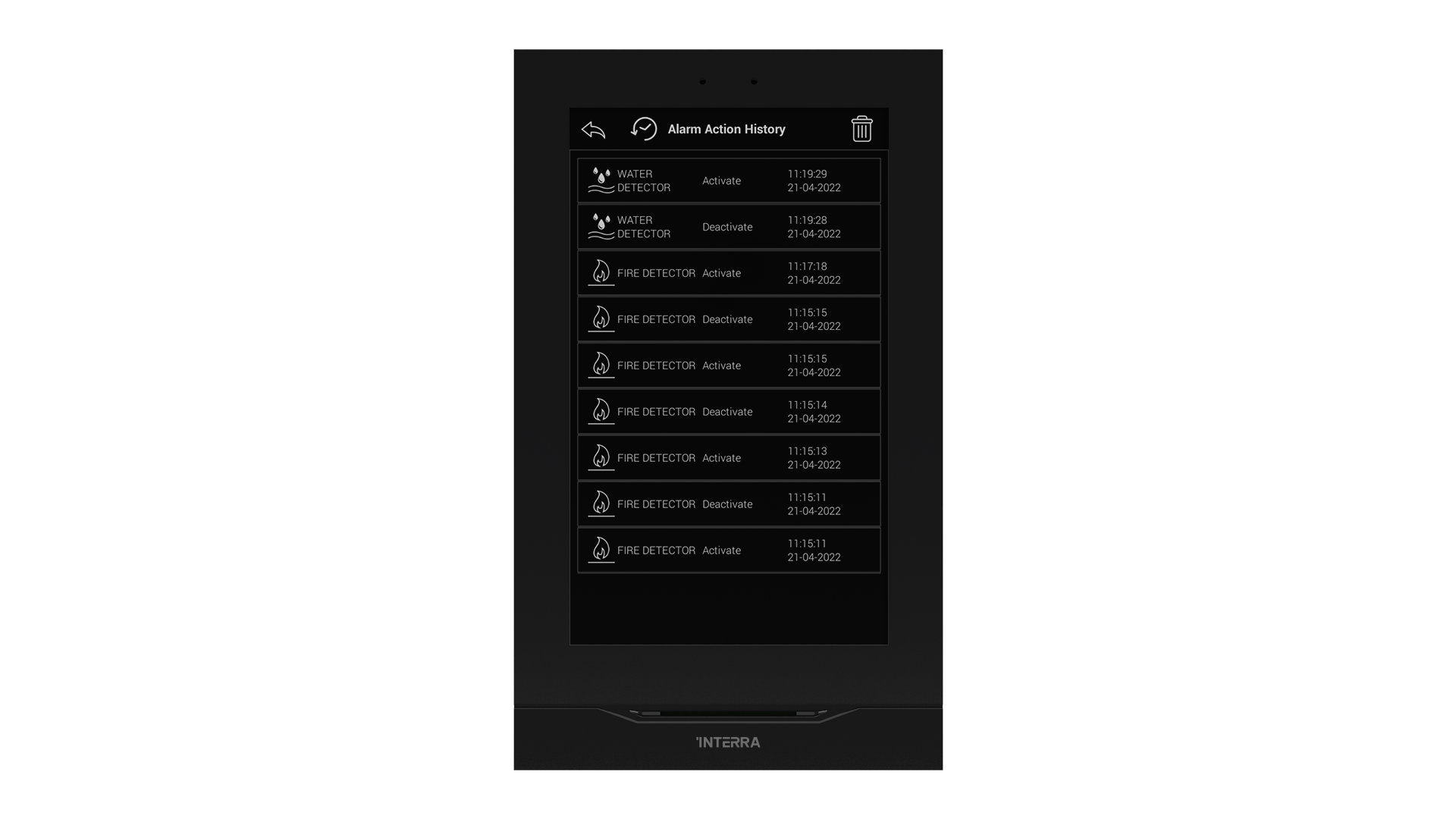Viewport: 1456px width, 819px height.
Task: Expand the FIRE DETECTOR Deactivate entry at 11:15:14
Action: [728, 411]
